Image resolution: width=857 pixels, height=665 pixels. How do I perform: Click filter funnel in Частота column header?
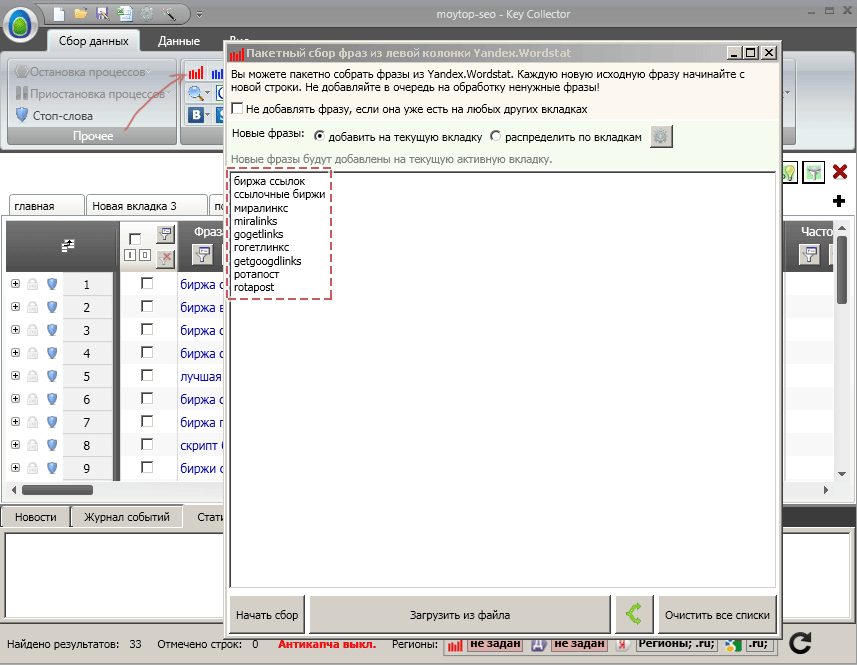[809, 255]
